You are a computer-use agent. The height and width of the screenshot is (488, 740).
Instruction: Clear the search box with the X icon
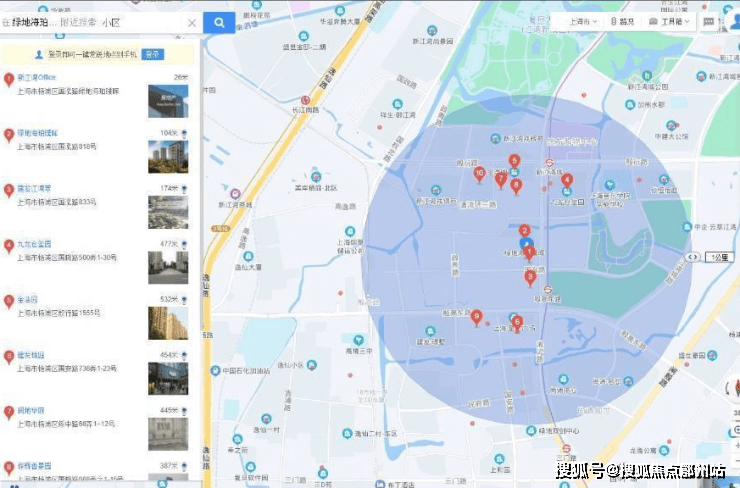(x=191, y=22)
